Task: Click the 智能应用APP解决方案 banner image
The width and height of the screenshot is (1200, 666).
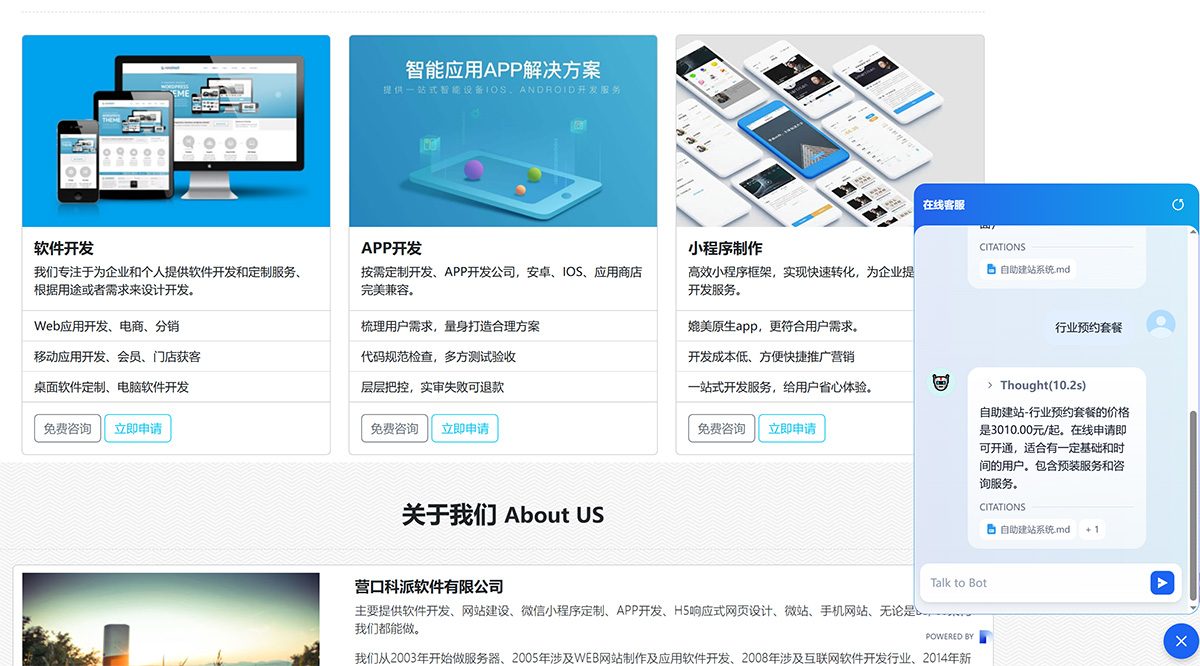Action: [503, 131]
